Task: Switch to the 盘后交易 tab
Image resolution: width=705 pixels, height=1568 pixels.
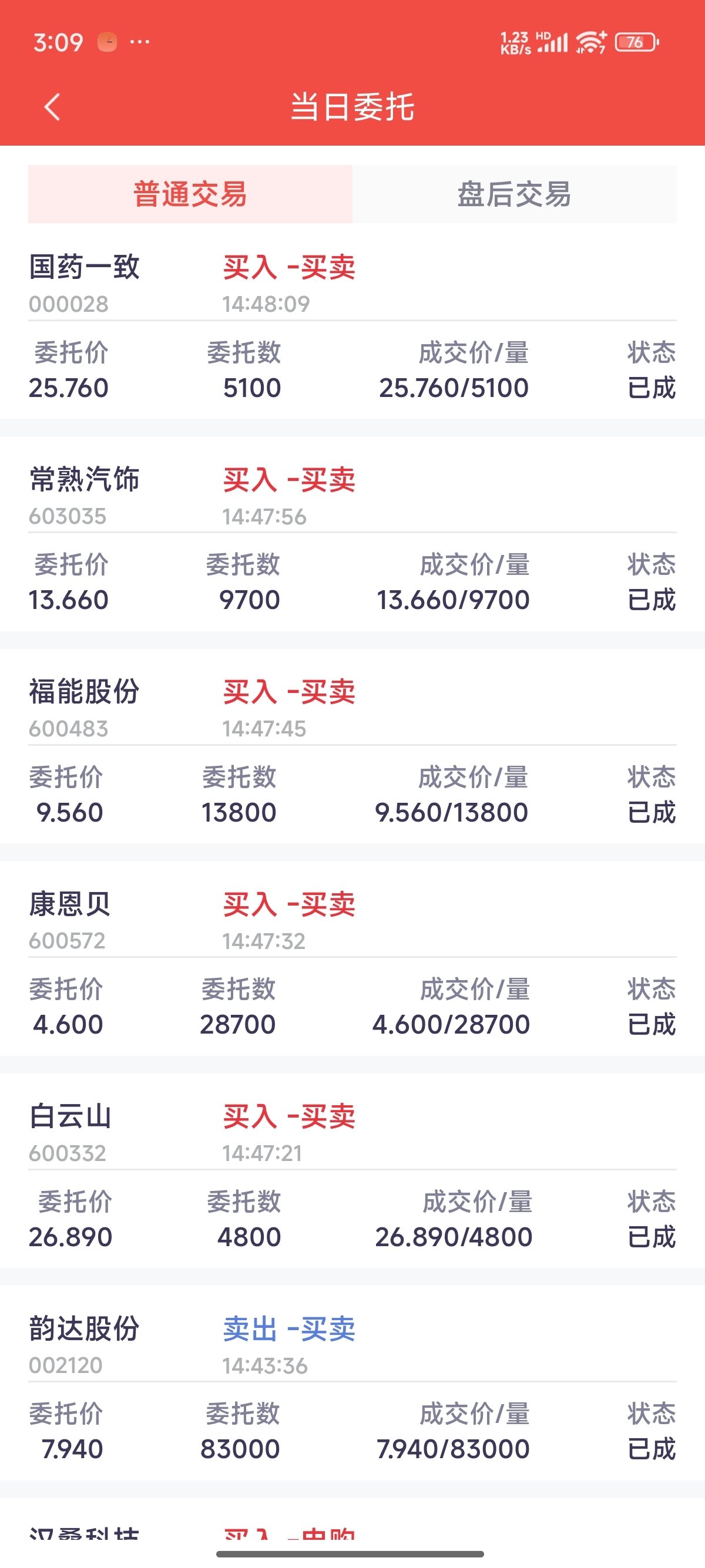Action: tap(515, 194)
